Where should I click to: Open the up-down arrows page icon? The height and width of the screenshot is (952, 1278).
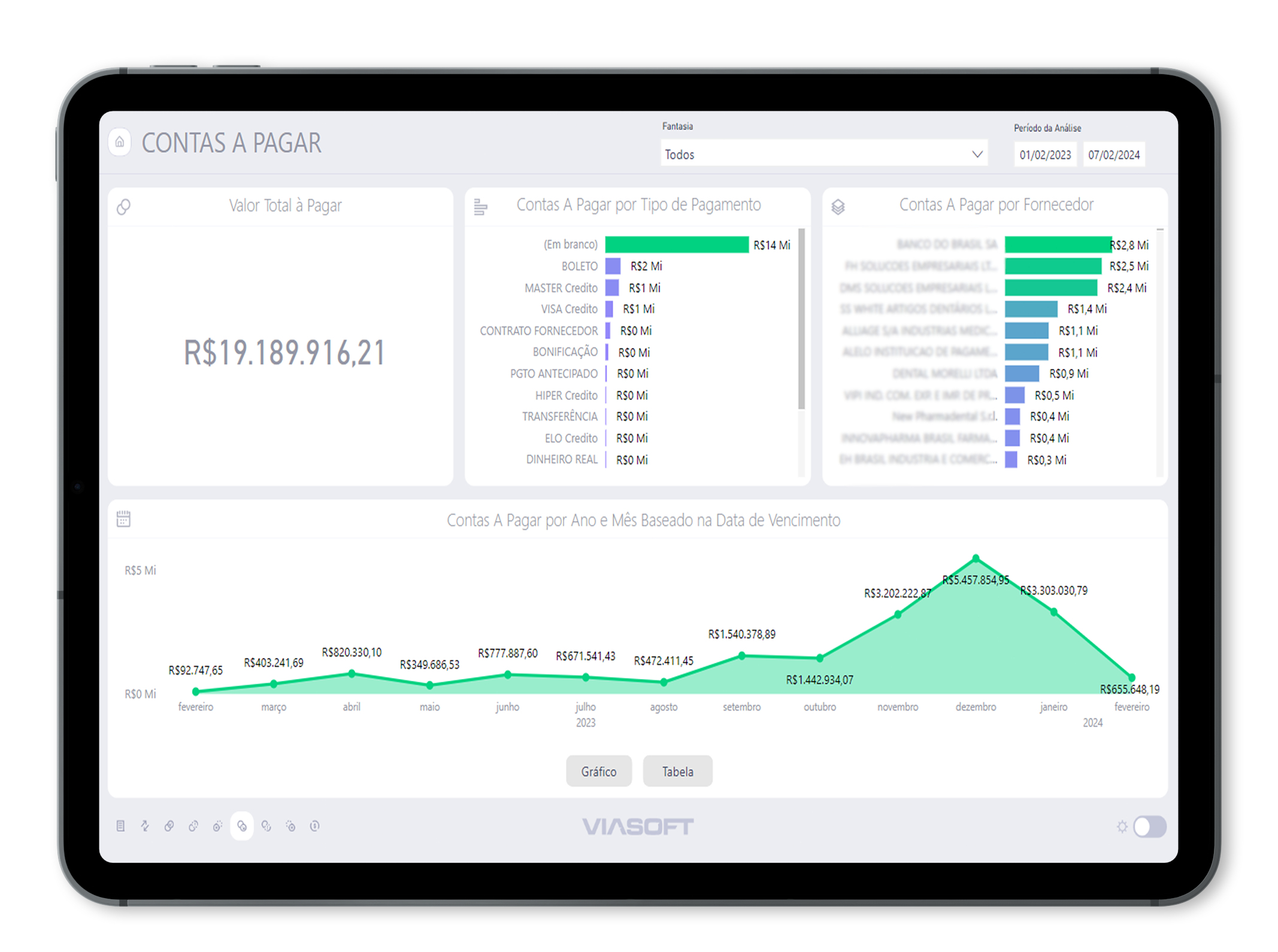(145, 826)
